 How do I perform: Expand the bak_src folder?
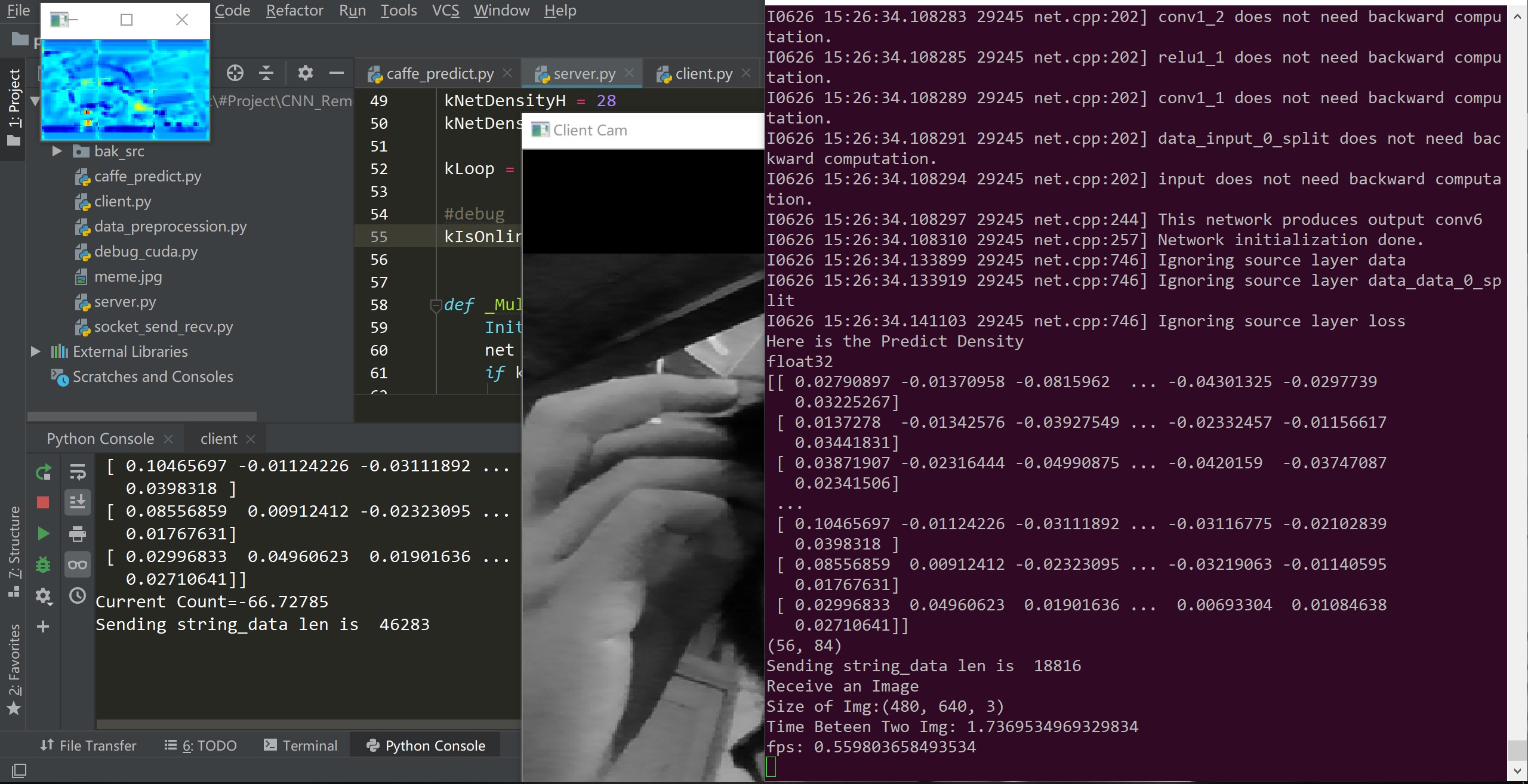coord(57,151)
